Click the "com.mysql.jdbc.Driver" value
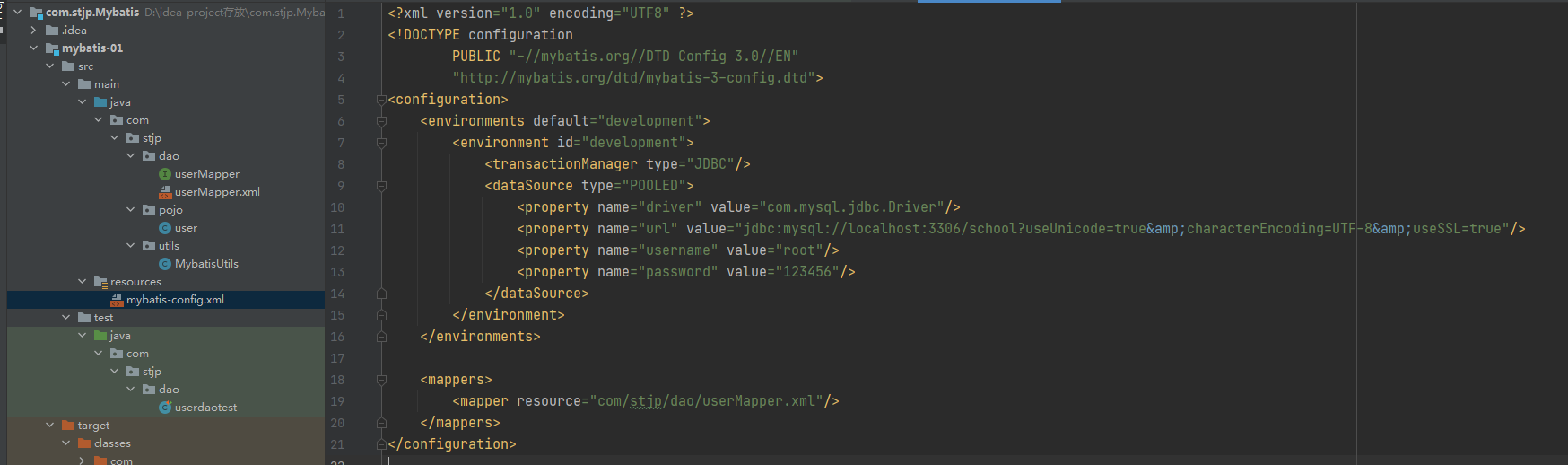The image size is (1568, 465). point(851,207)
